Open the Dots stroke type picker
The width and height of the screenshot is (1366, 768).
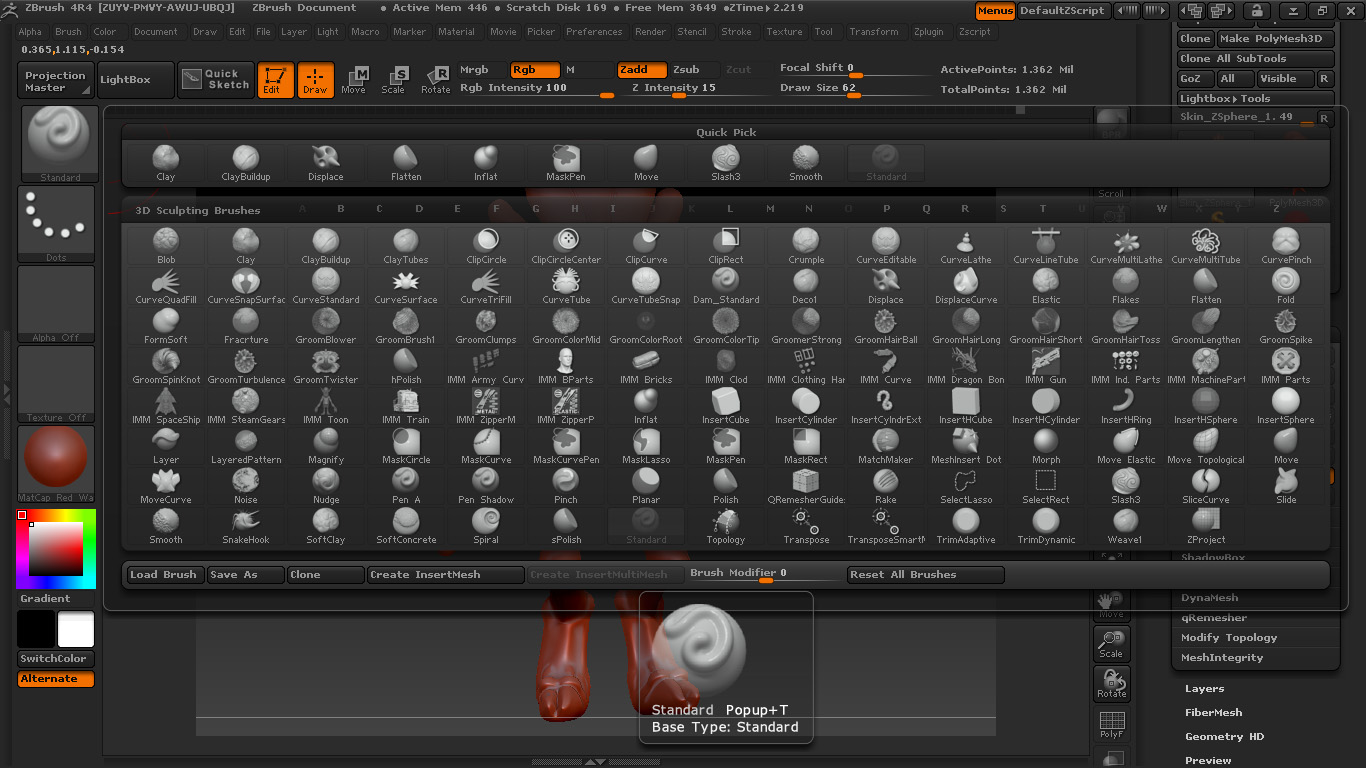(56, 223)
